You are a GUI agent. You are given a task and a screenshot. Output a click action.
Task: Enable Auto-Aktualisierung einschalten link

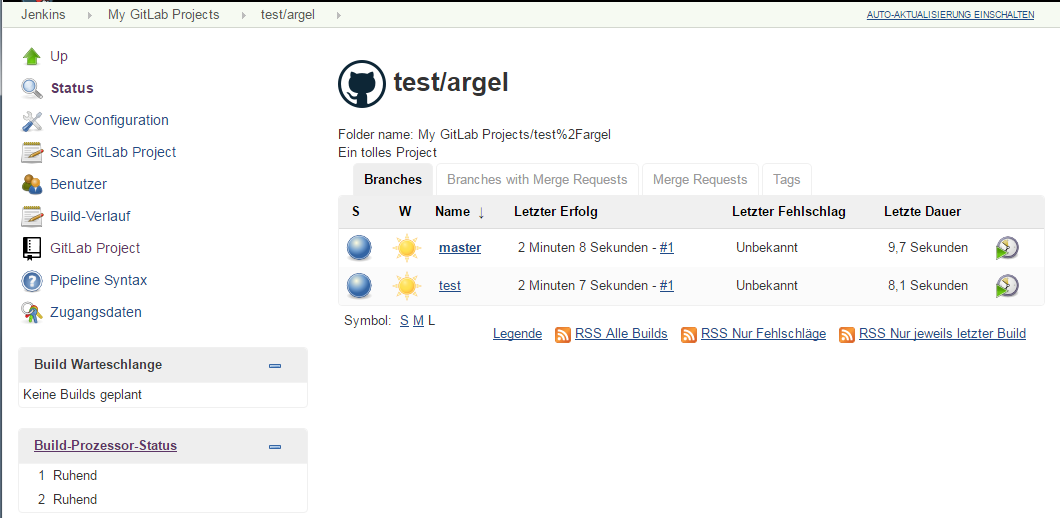pyautogui.click(x=950, y=14)
